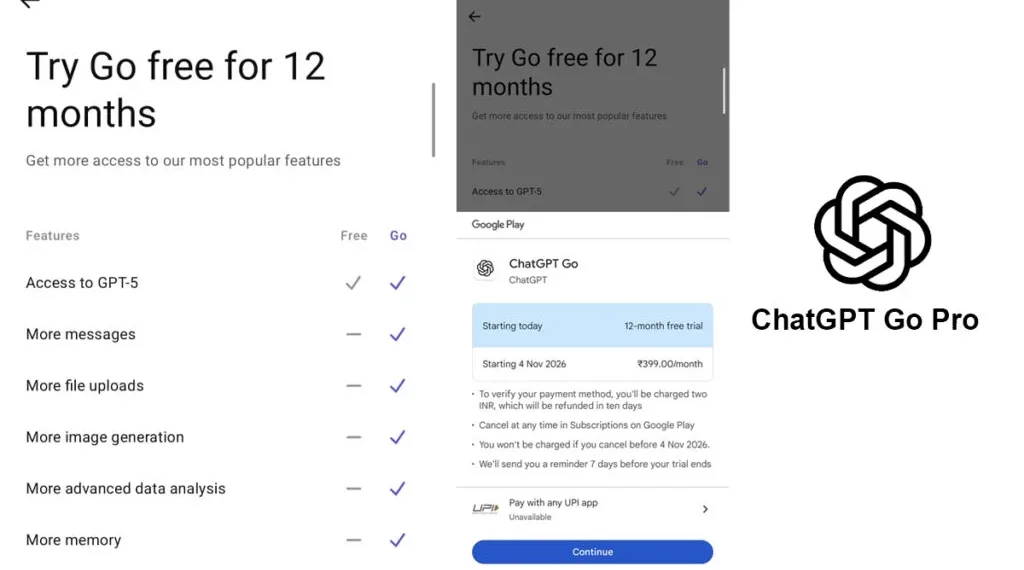This screenshot has height=570, width=1024.
Task: Click the Free column checkmark for Access to GPT-5
Action: pos(353,283)
